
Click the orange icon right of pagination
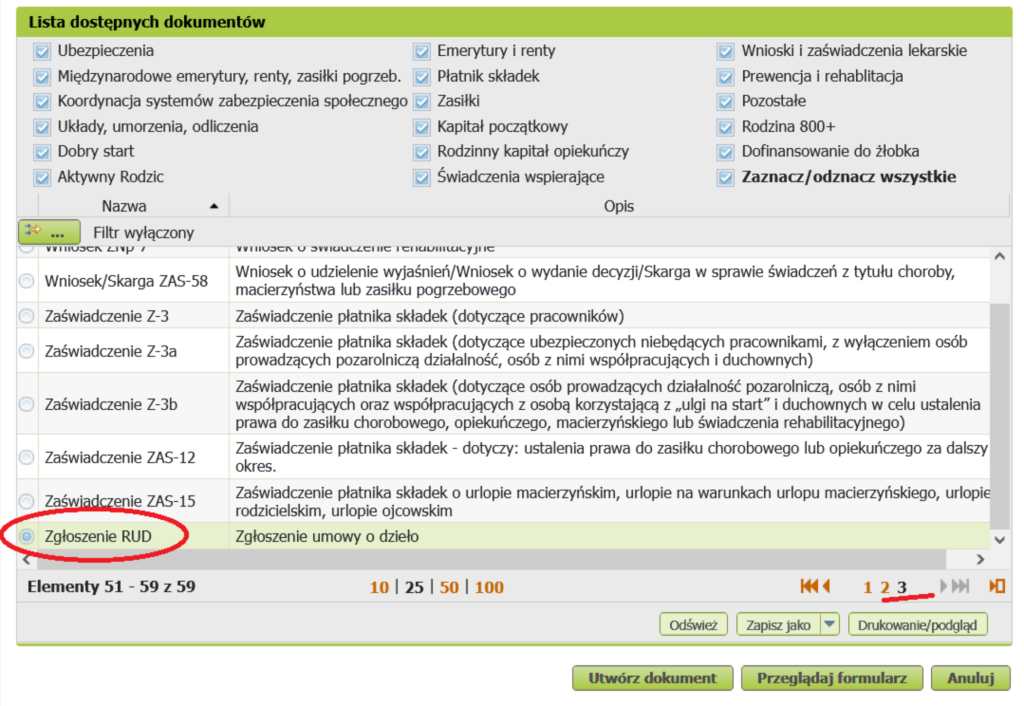996,587
